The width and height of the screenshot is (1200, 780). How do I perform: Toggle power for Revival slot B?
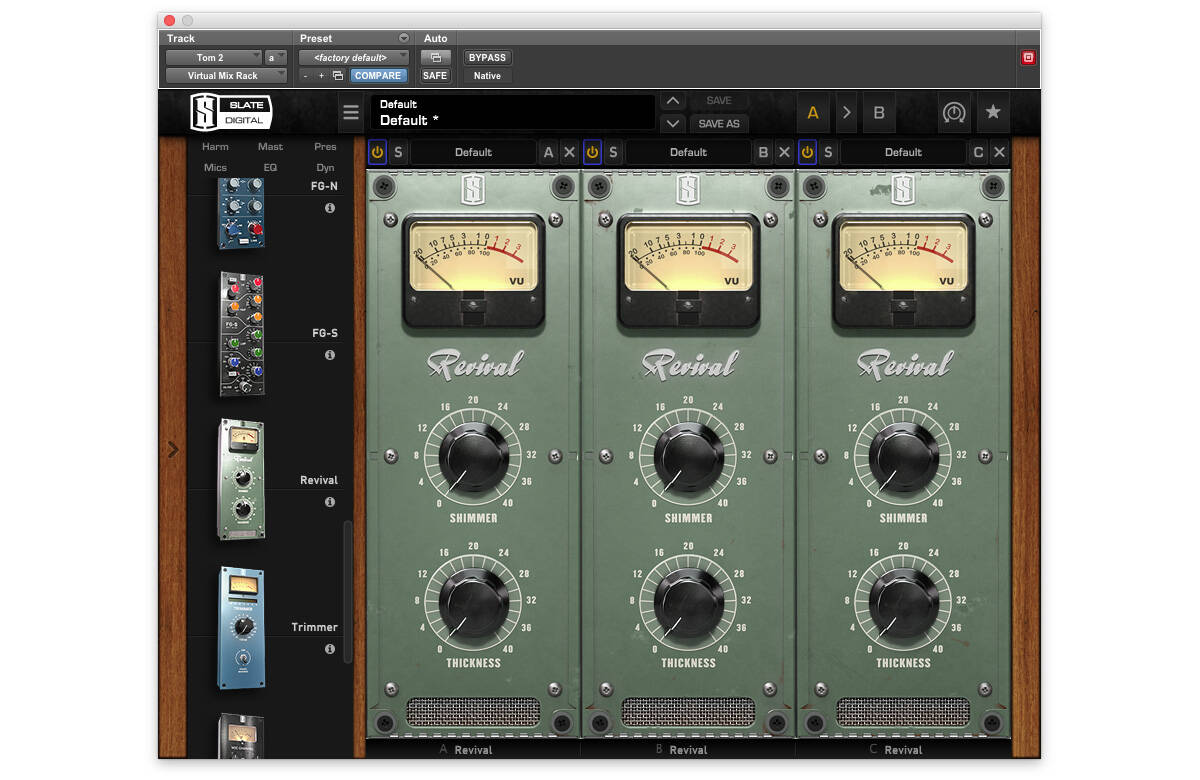pyautogui.click(x=592, y=152)
